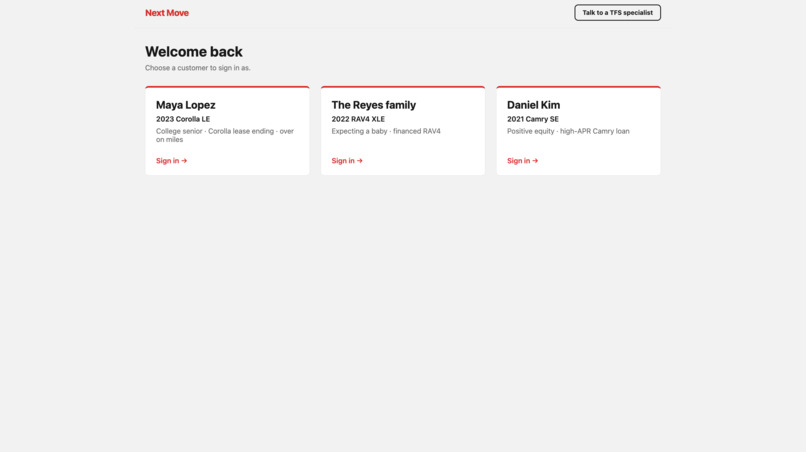Select the Maya Lopez name heading
This screenshot has width=806, height=452.
(186, 105)
